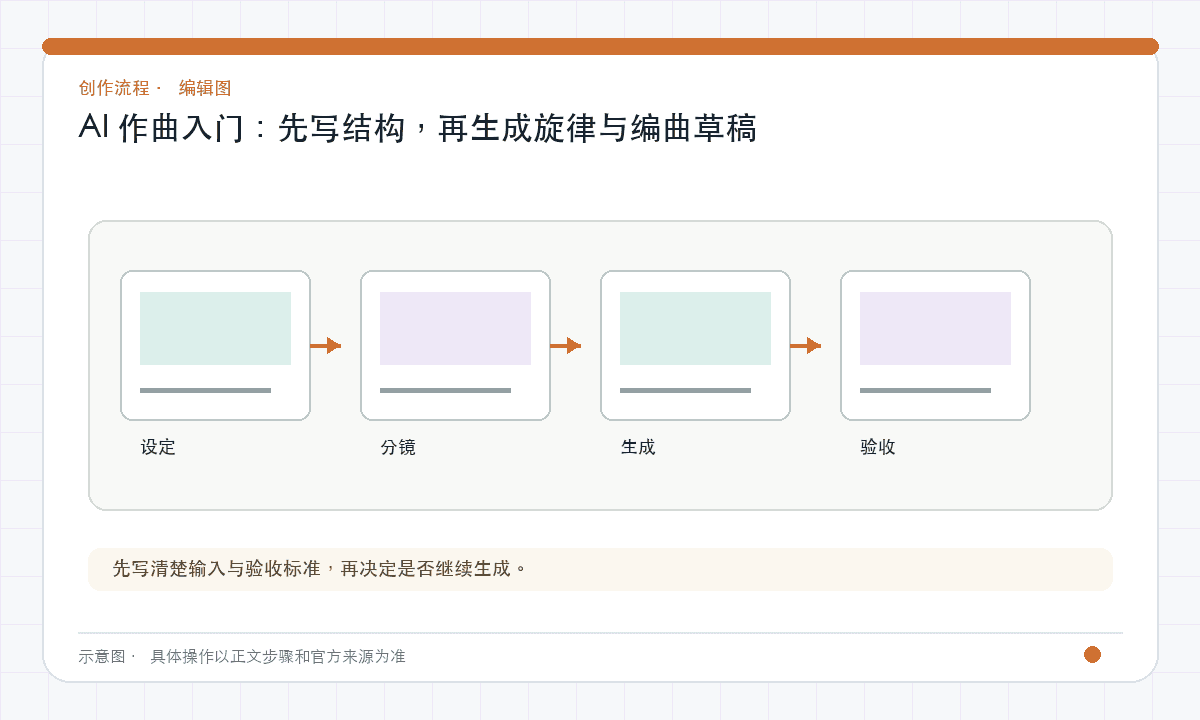The image size is (1200, 720).
Task: Click arrow between 生成 and 验收
Action: coord(806,345)
